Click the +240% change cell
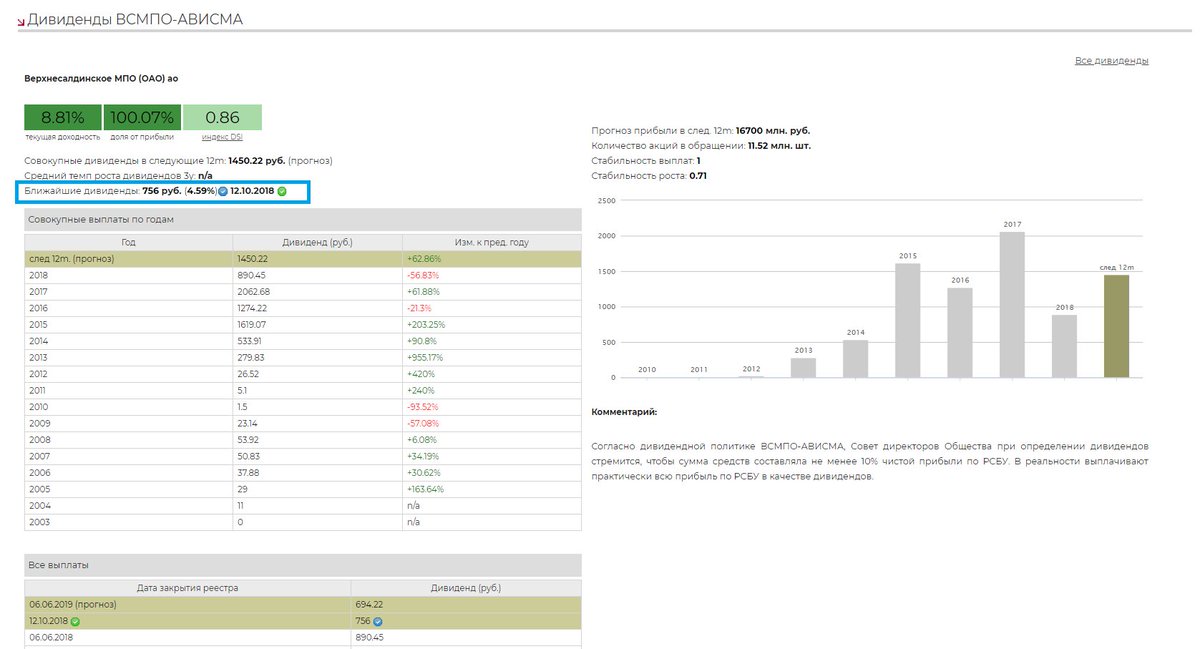Viewport: 1200px width, 649px height. point(491,390)
